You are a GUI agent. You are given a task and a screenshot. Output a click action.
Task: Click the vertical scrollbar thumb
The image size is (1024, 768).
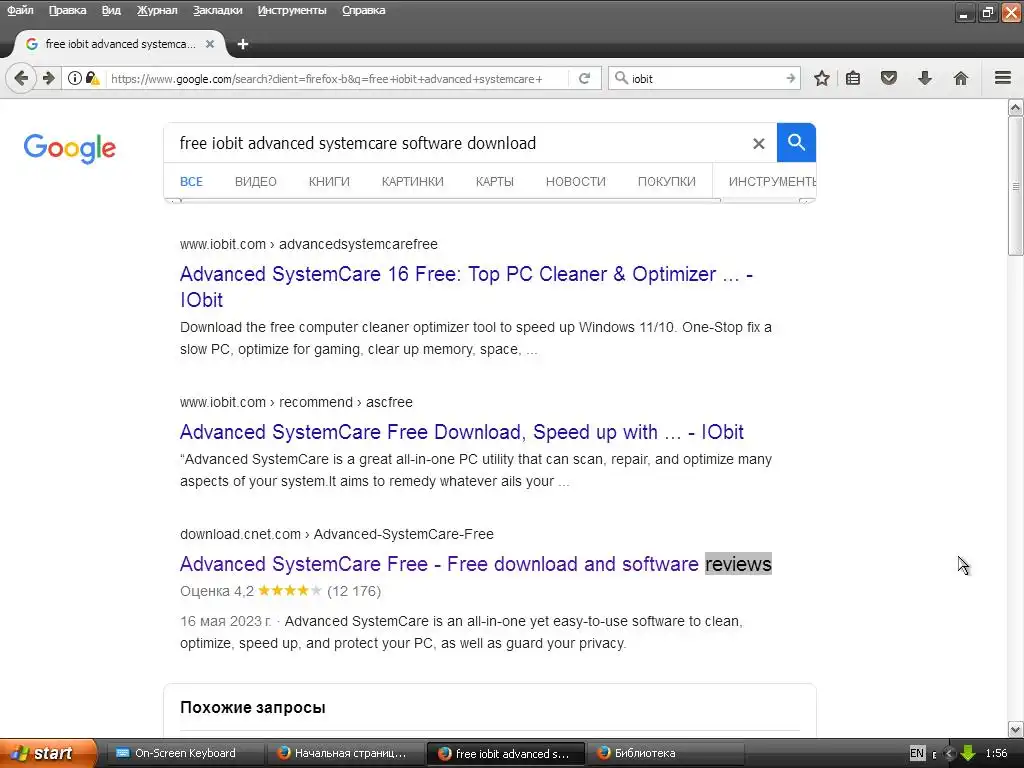(x=1016, y=186)
